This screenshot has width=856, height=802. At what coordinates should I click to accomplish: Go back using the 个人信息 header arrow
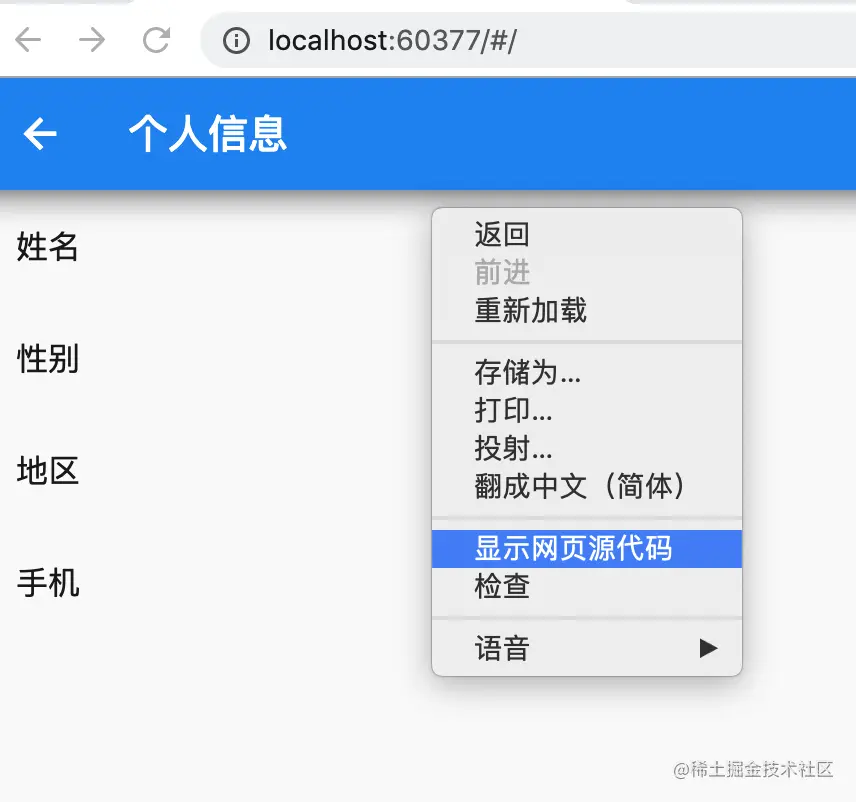pyautogui.click(x=40, y=133)
